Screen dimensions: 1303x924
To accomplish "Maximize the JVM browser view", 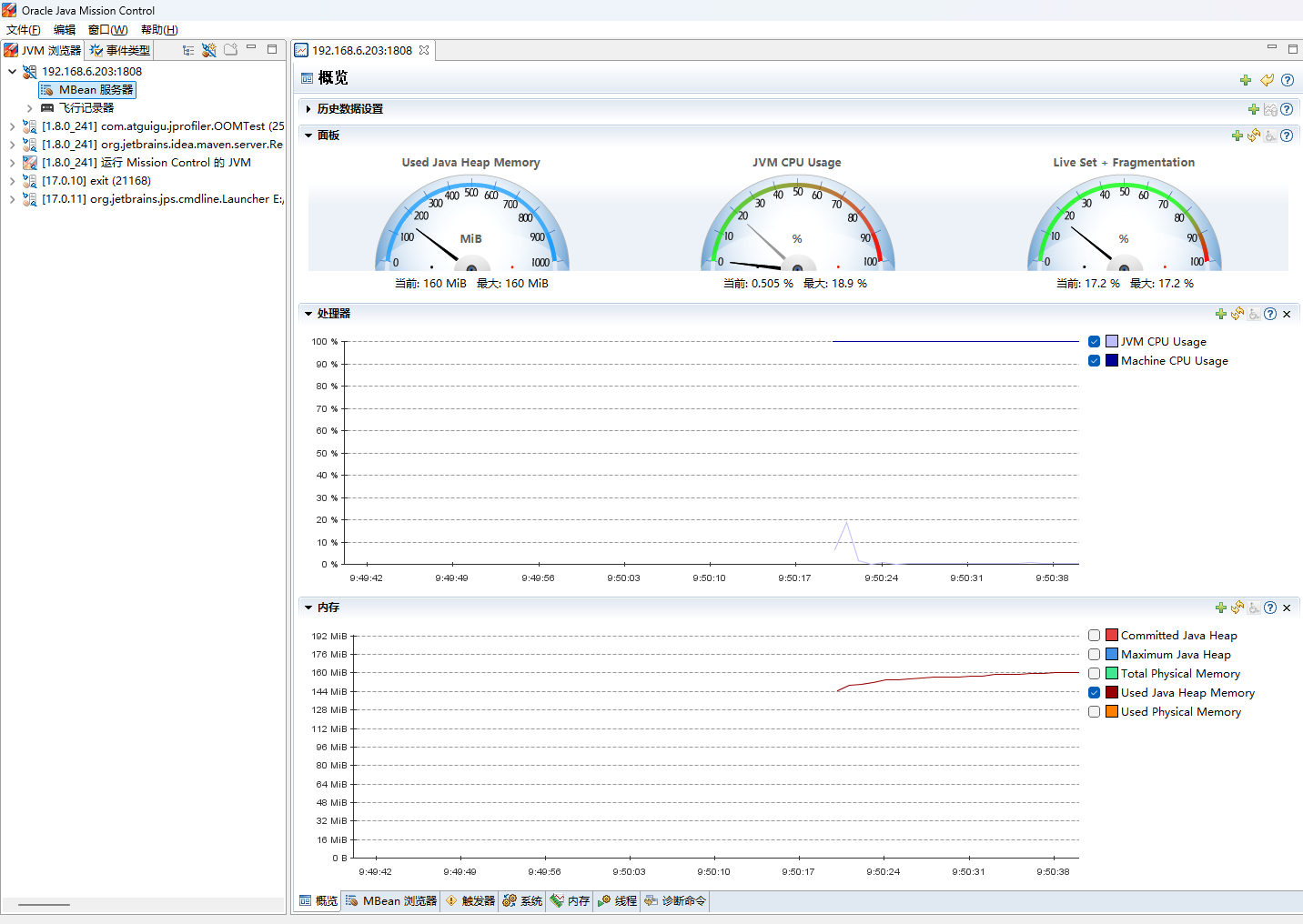I will pos(272,49).
